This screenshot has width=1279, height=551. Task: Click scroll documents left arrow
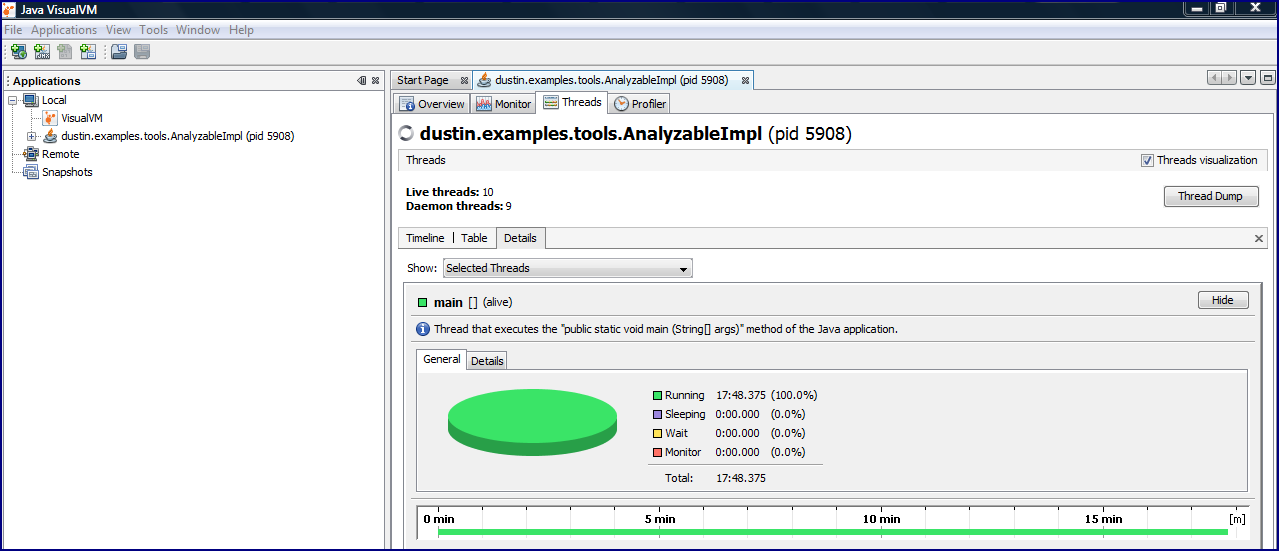coord(1215,78)
